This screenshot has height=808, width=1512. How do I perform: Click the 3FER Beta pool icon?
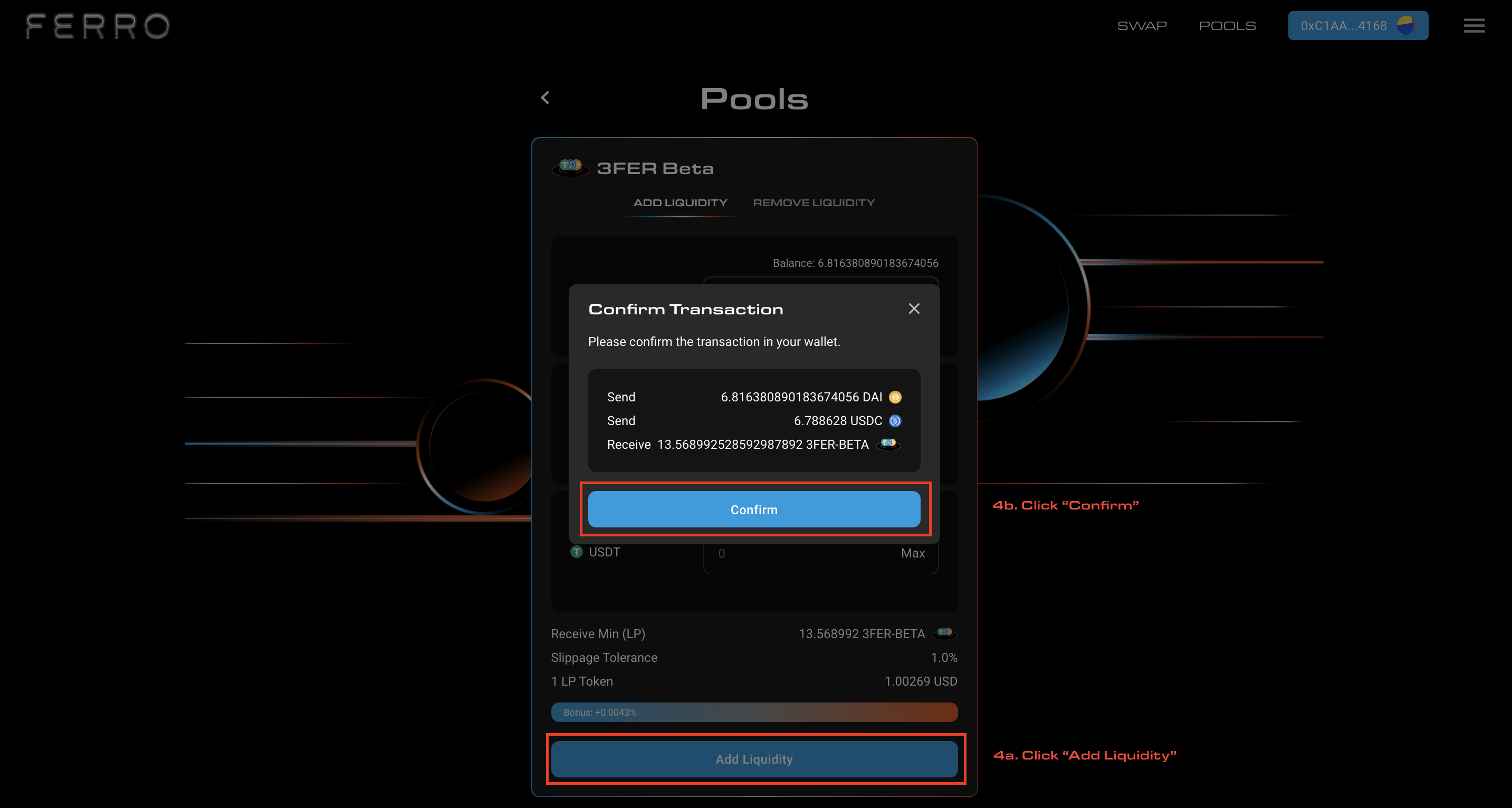click(x=570, y=168)
